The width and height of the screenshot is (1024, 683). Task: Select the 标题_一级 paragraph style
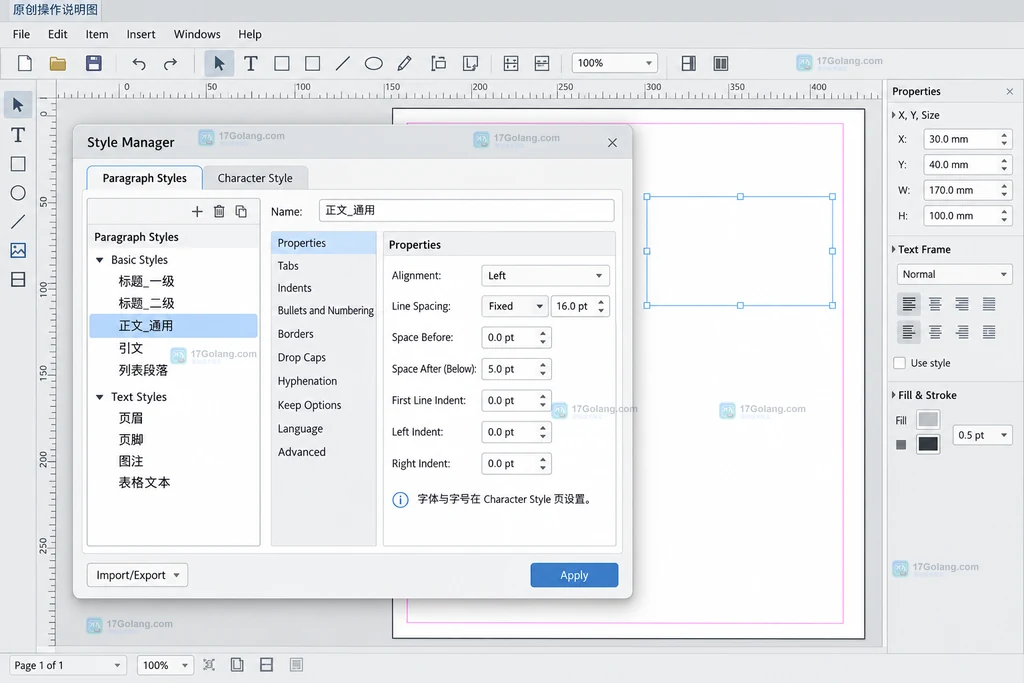[x=146, y=281]
